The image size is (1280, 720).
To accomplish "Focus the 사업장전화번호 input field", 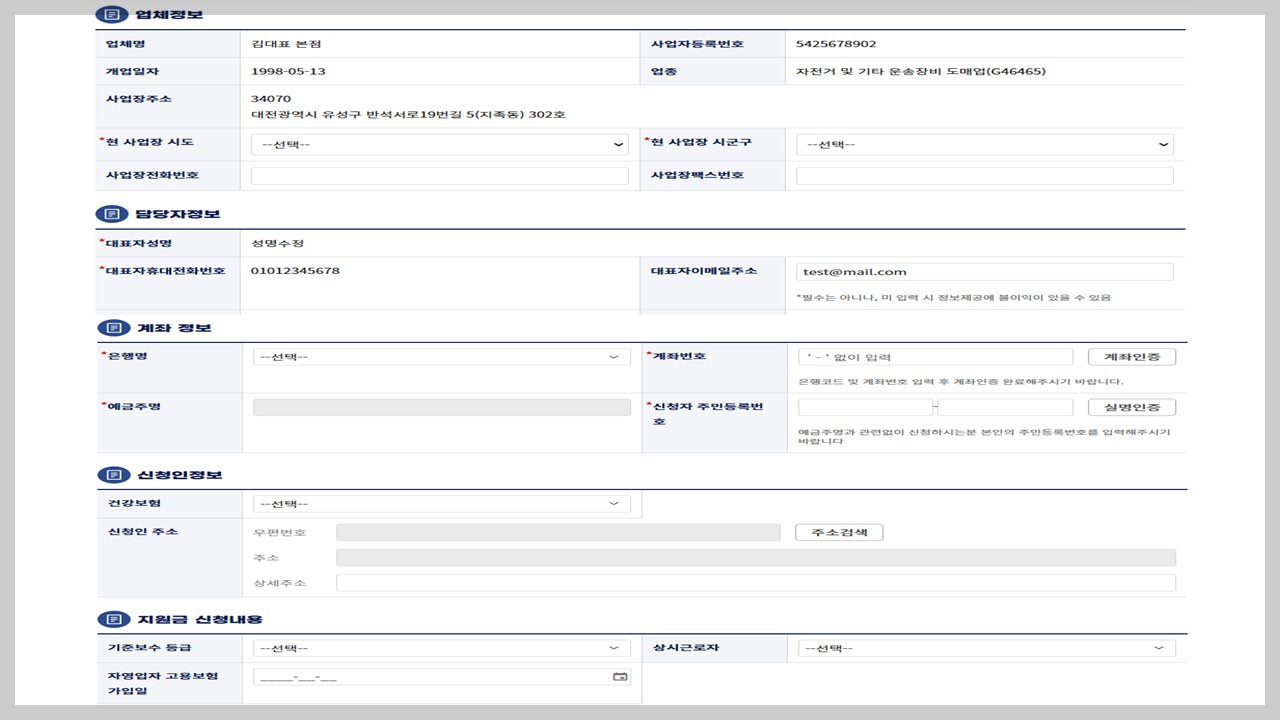I will (440, 176).
